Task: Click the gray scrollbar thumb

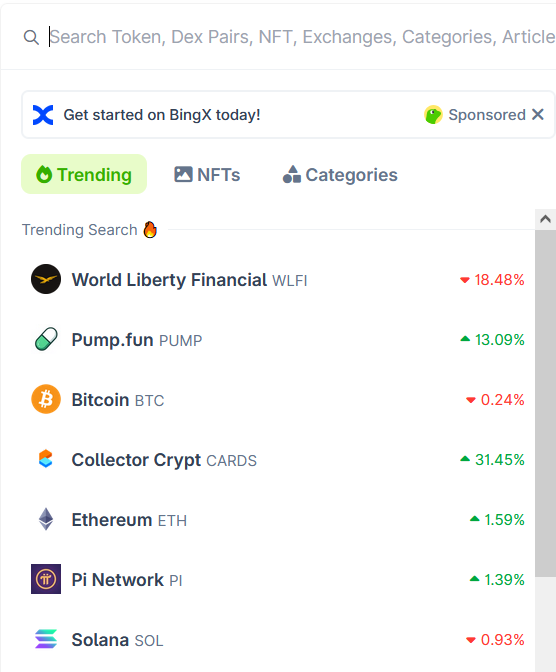Action: (x=545, y=403)
